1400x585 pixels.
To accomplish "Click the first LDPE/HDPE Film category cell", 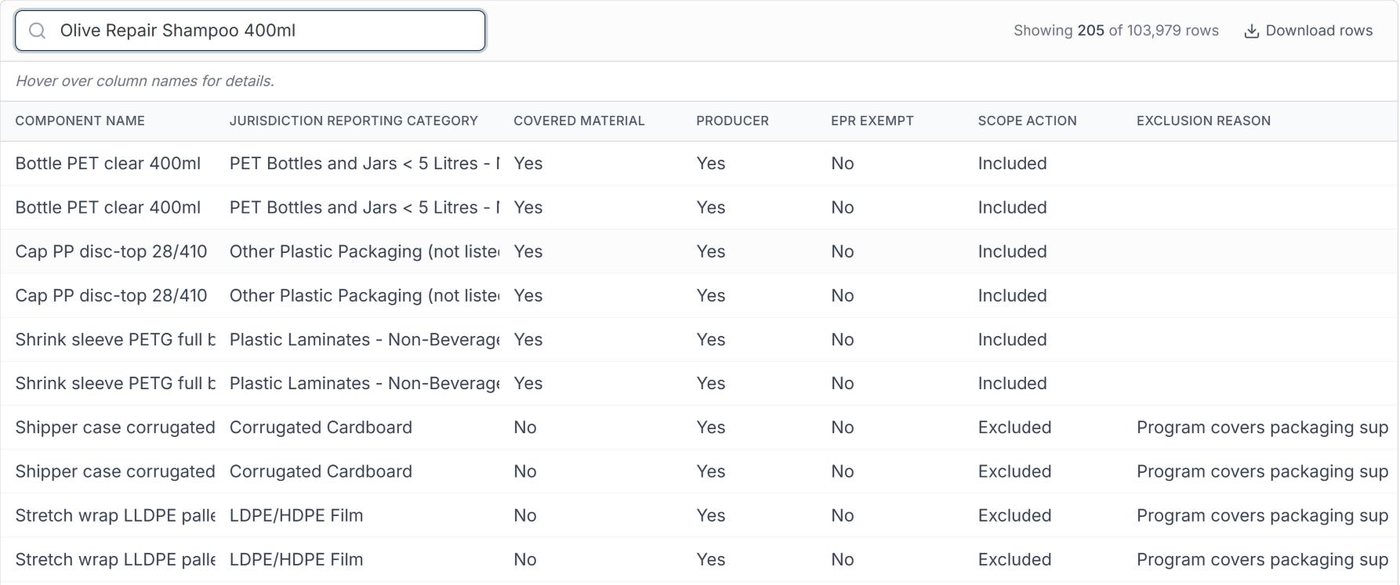I will tap(296, 516).
